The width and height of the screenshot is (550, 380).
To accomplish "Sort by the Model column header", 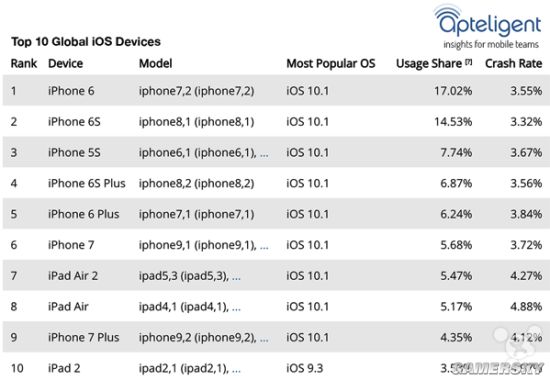I will tap(155, 64).
